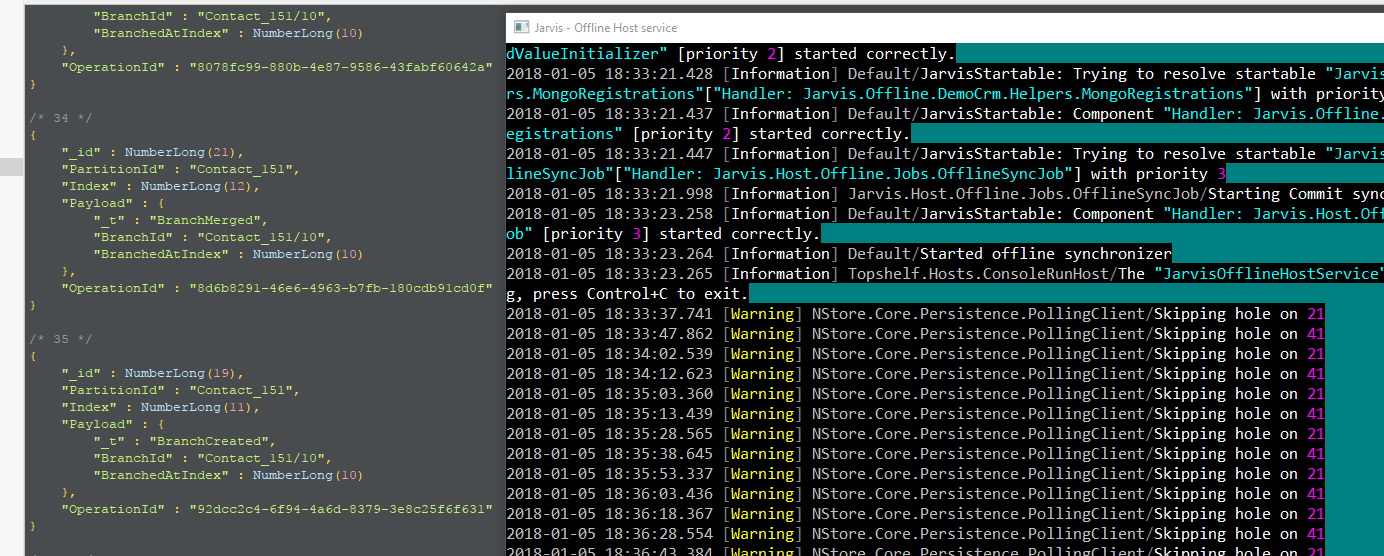Click '[priority 3] started correctly.' console line
The width and height of the screenshot is (1384, 556).
click(x=663, y=234)
